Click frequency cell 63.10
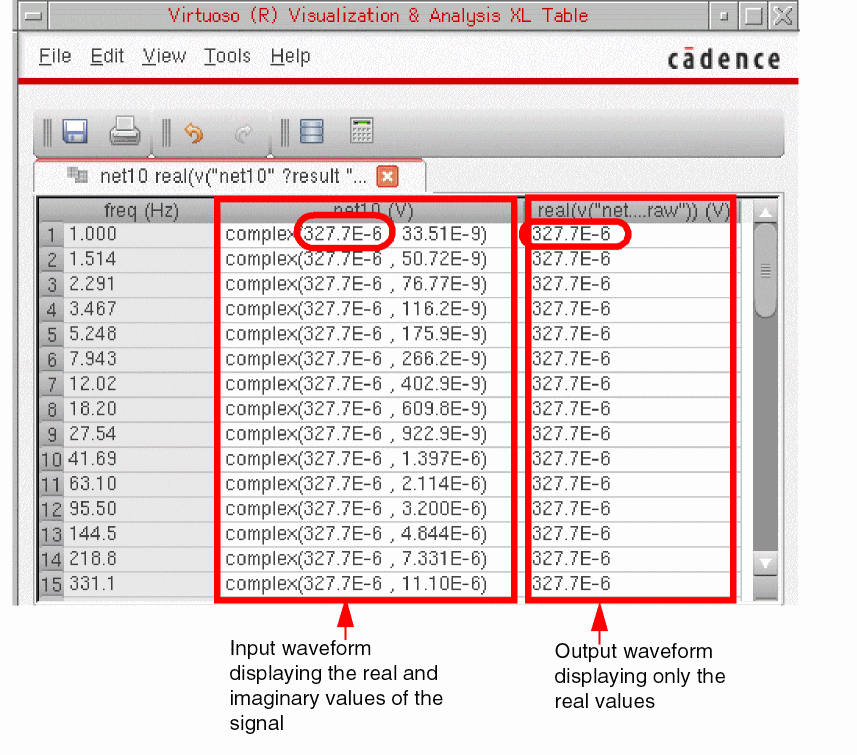The width and height of the screenshot is (857, 755). tap(139, 484)
